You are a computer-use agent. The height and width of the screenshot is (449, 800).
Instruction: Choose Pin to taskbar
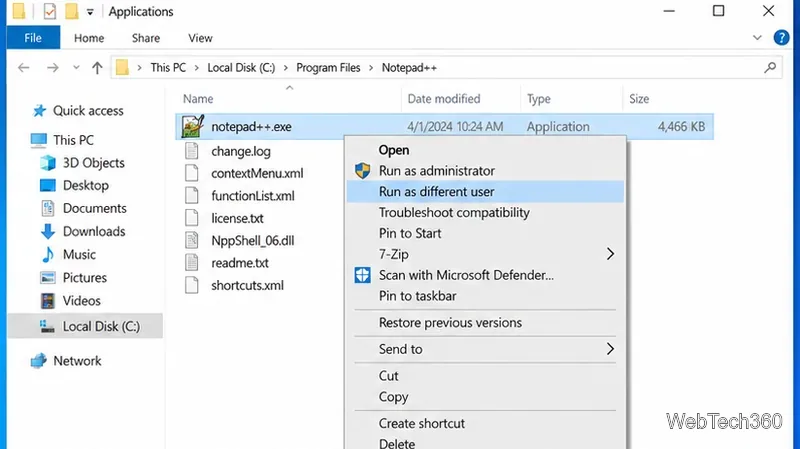pos(485,296)
